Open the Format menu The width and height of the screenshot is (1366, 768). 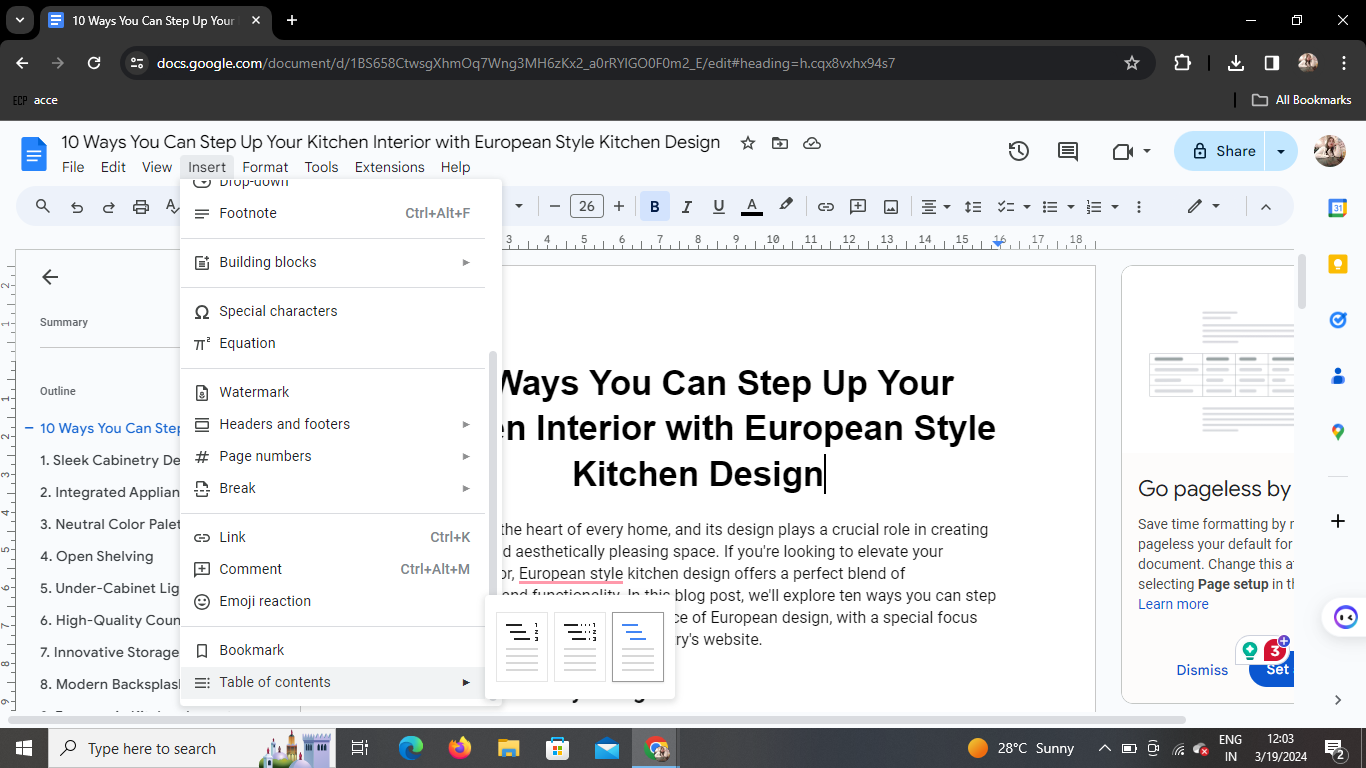[265, 167]
